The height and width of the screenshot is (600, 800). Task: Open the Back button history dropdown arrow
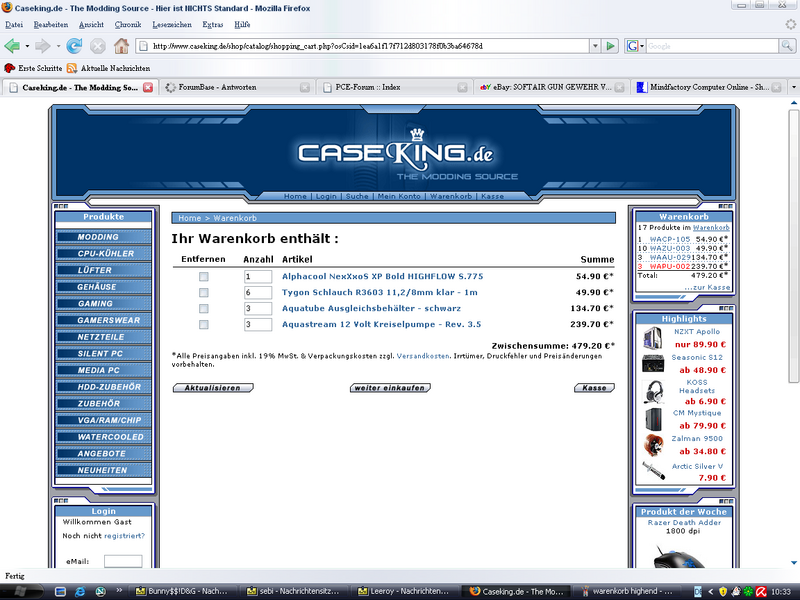click(x=27, y=46)
